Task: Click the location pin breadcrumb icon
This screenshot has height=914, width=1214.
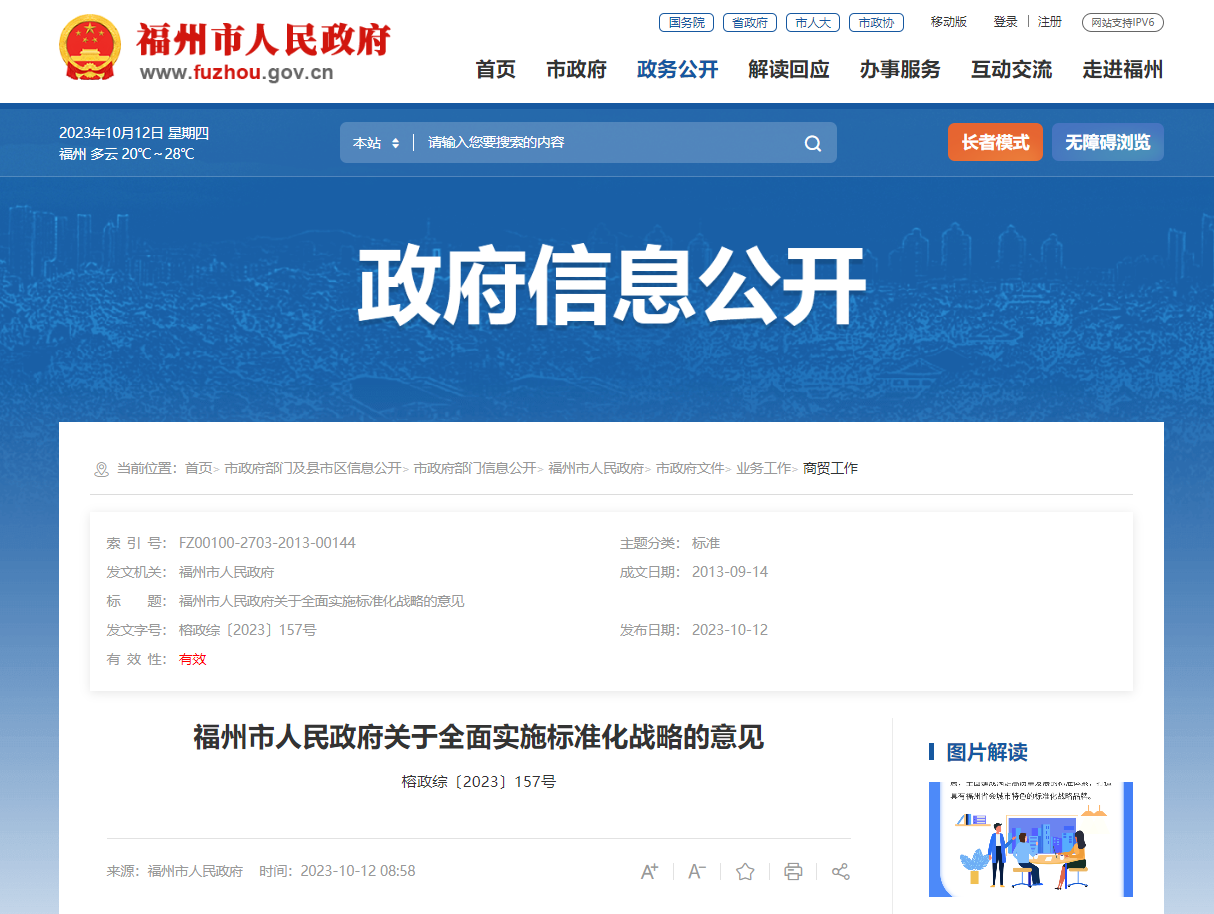Action: click(99, 468)
